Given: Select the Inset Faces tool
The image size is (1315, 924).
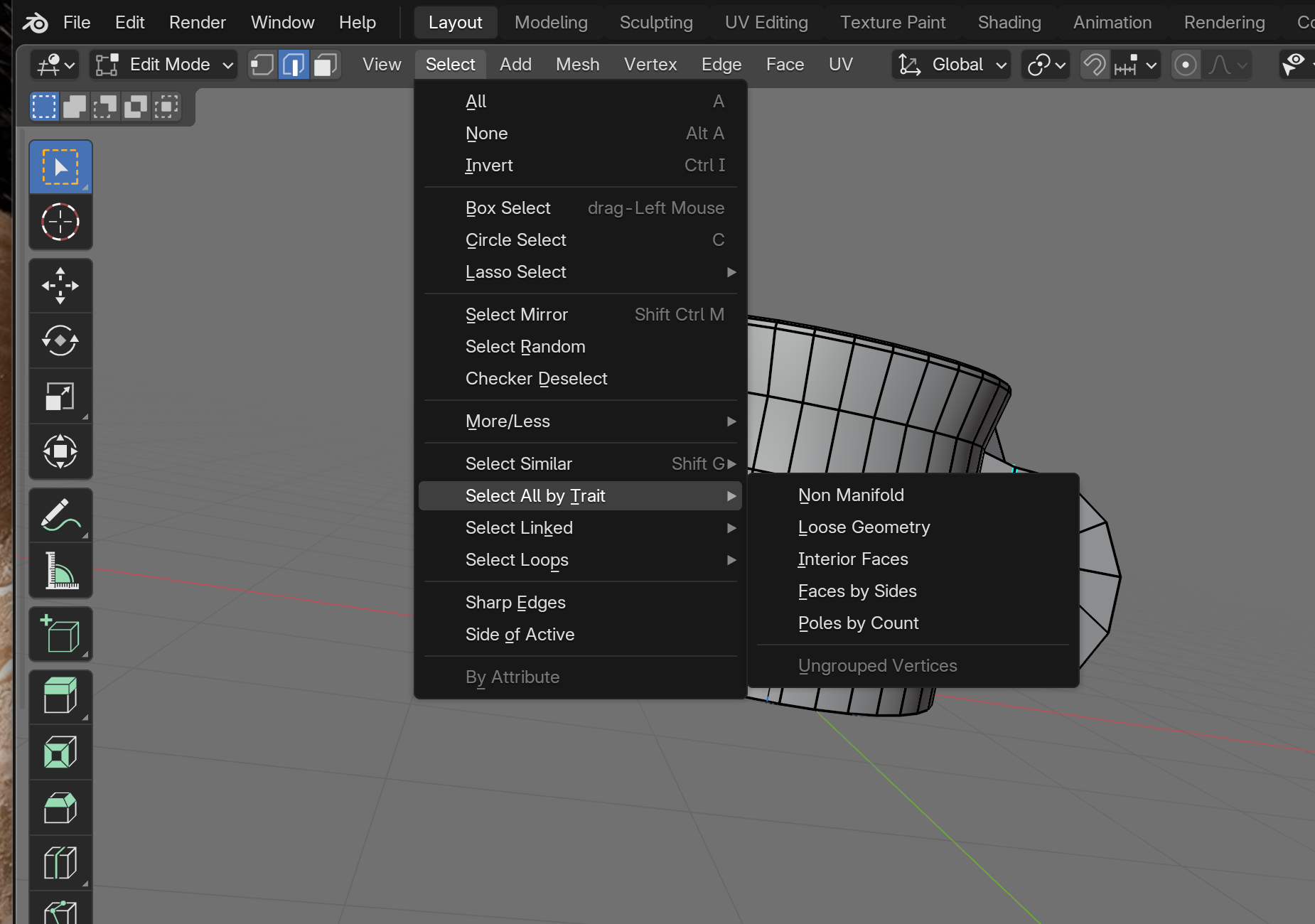Looking at the screenshot, I should [60, 752].
